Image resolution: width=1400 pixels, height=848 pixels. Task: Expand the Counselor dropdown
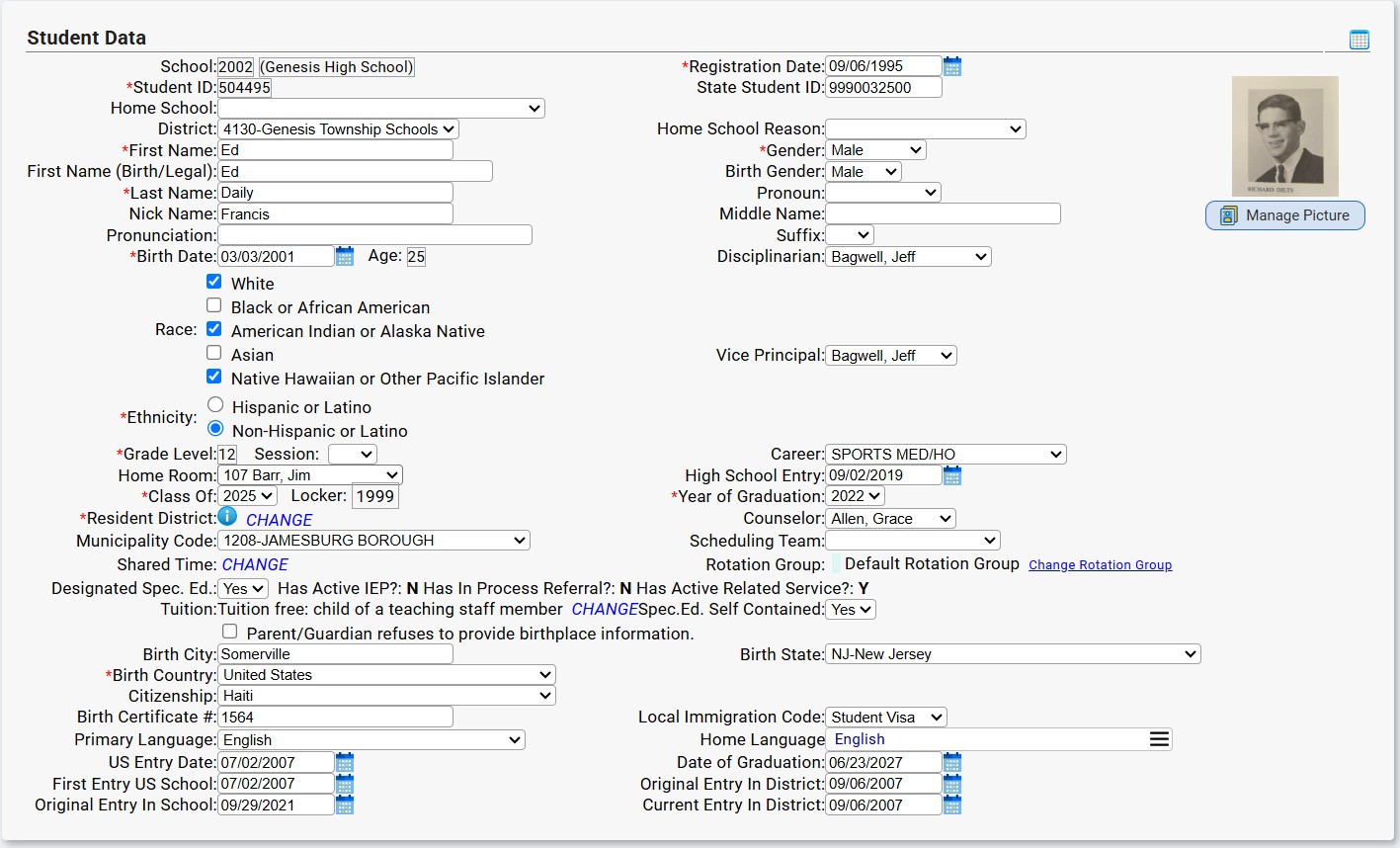tap(891, 519)
